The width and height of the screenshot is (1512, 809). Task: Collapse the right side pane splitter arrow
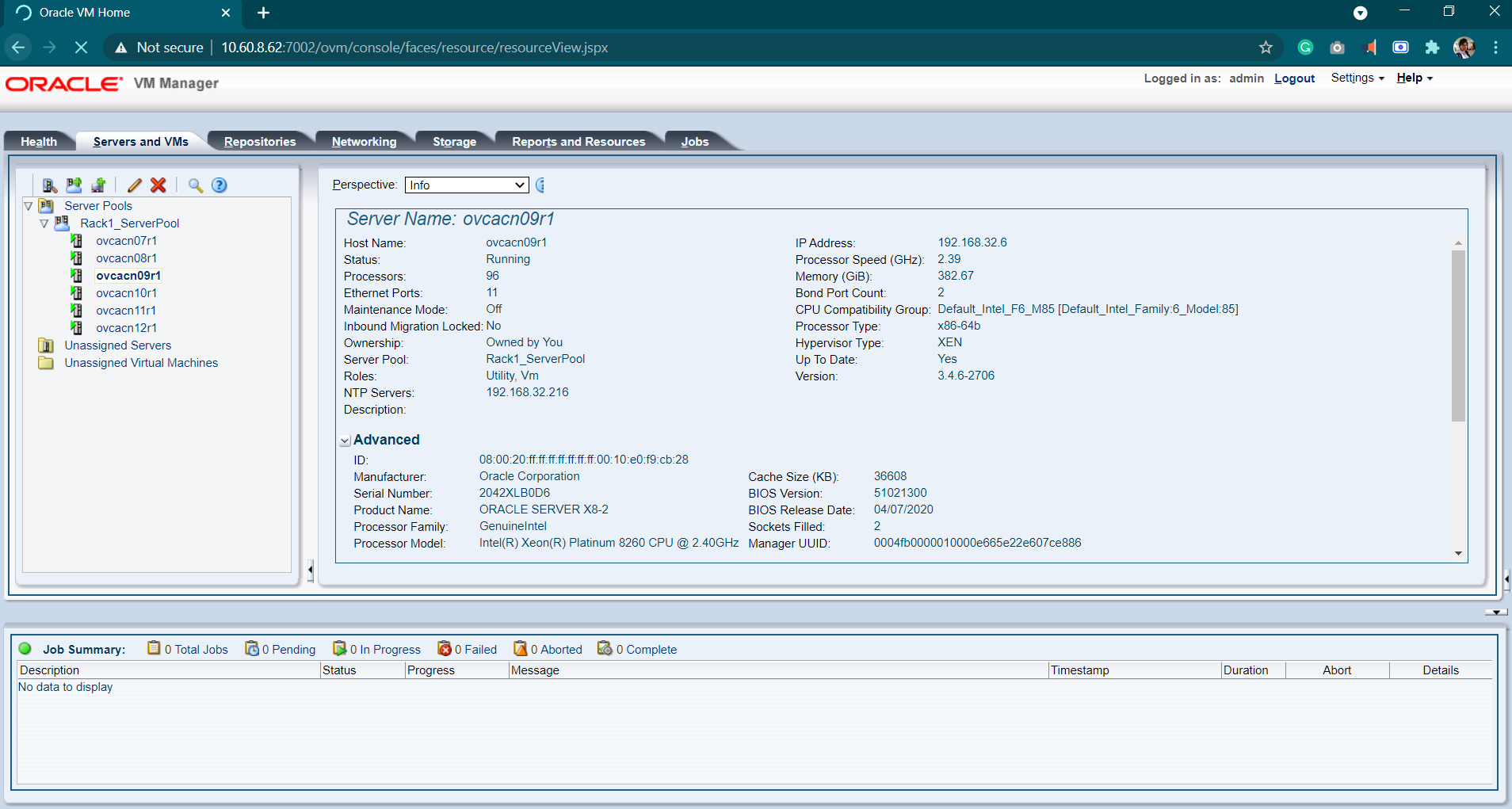pyautogui.click(x=1506, y=579)
